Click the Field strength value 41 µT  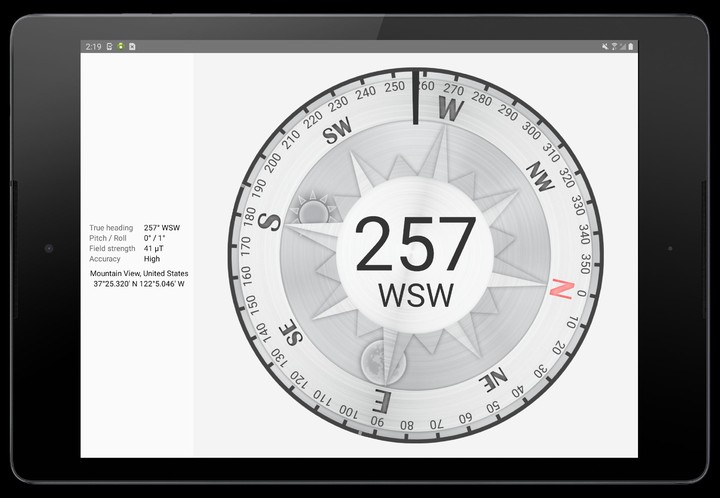pyautogui.click(x=154, y=248)
